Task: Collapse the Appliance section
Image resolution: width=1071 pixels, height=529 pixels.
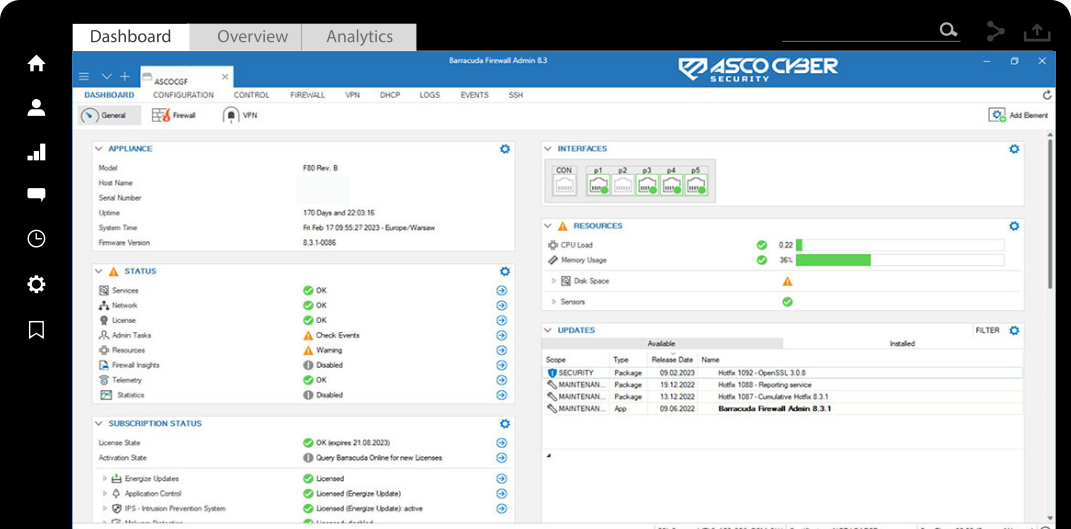Action: pyautogui.click(x=99, y=148)
